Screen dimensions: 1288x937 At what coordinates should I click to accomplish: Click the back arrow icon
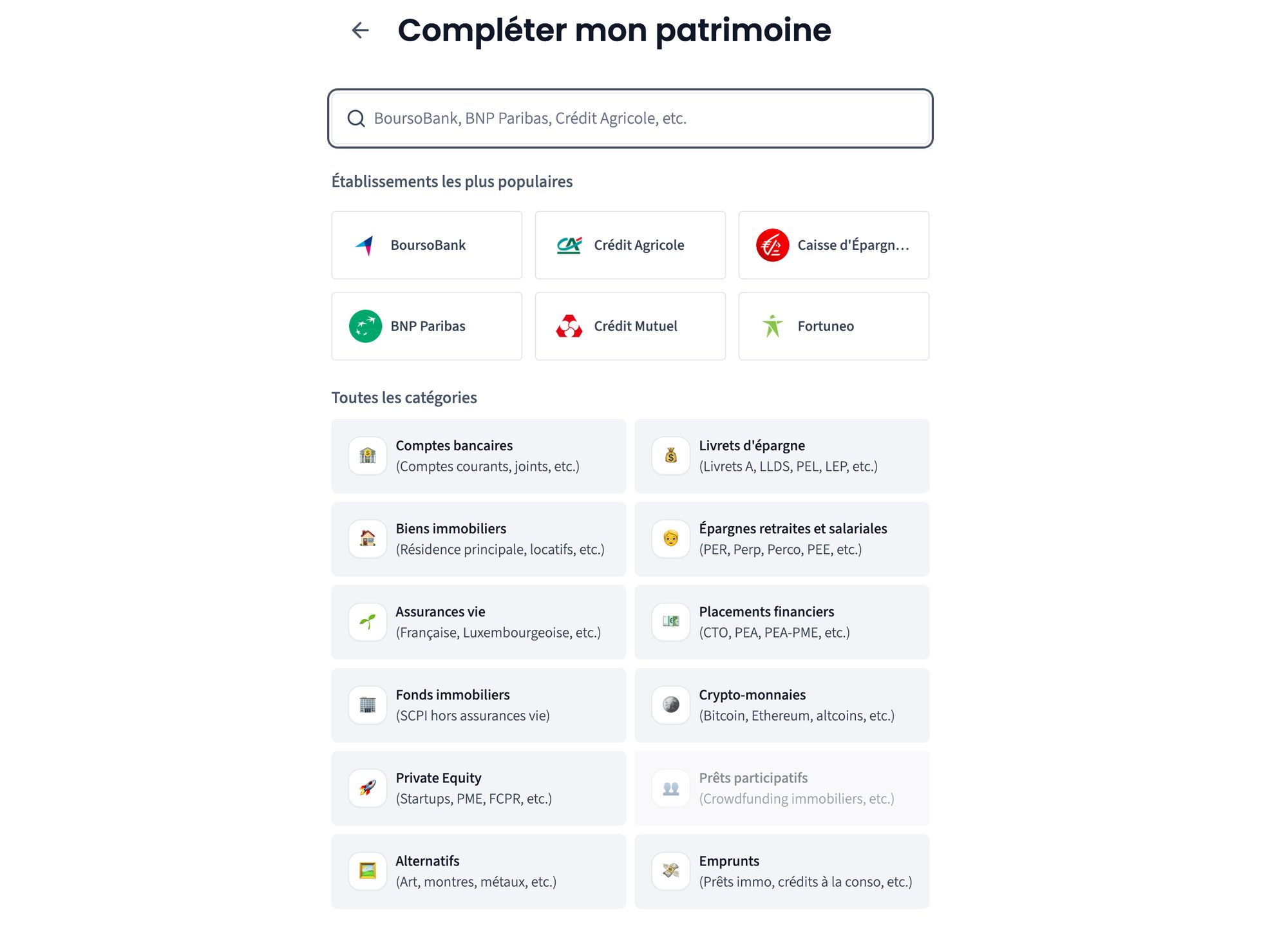[x=360, y=30]
